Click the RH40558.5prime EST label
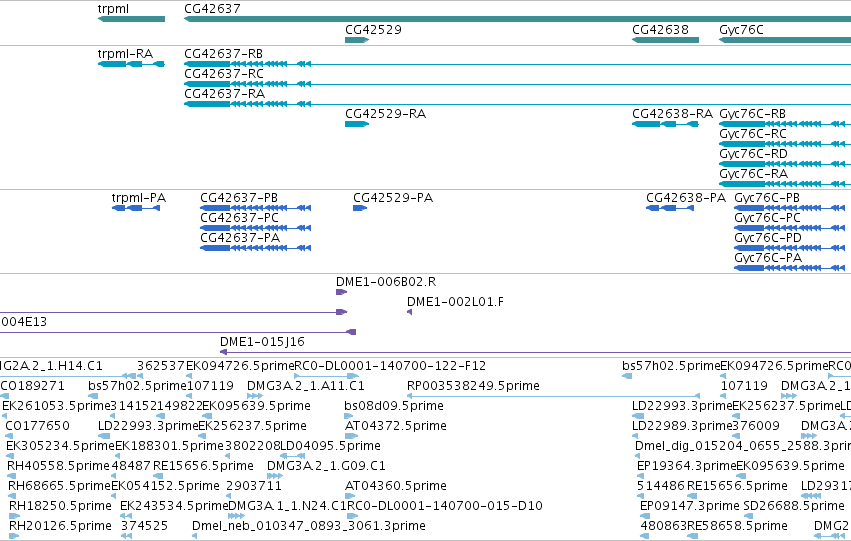The width and height of the screenshot is (851, 541). click(x=58, y=467)
